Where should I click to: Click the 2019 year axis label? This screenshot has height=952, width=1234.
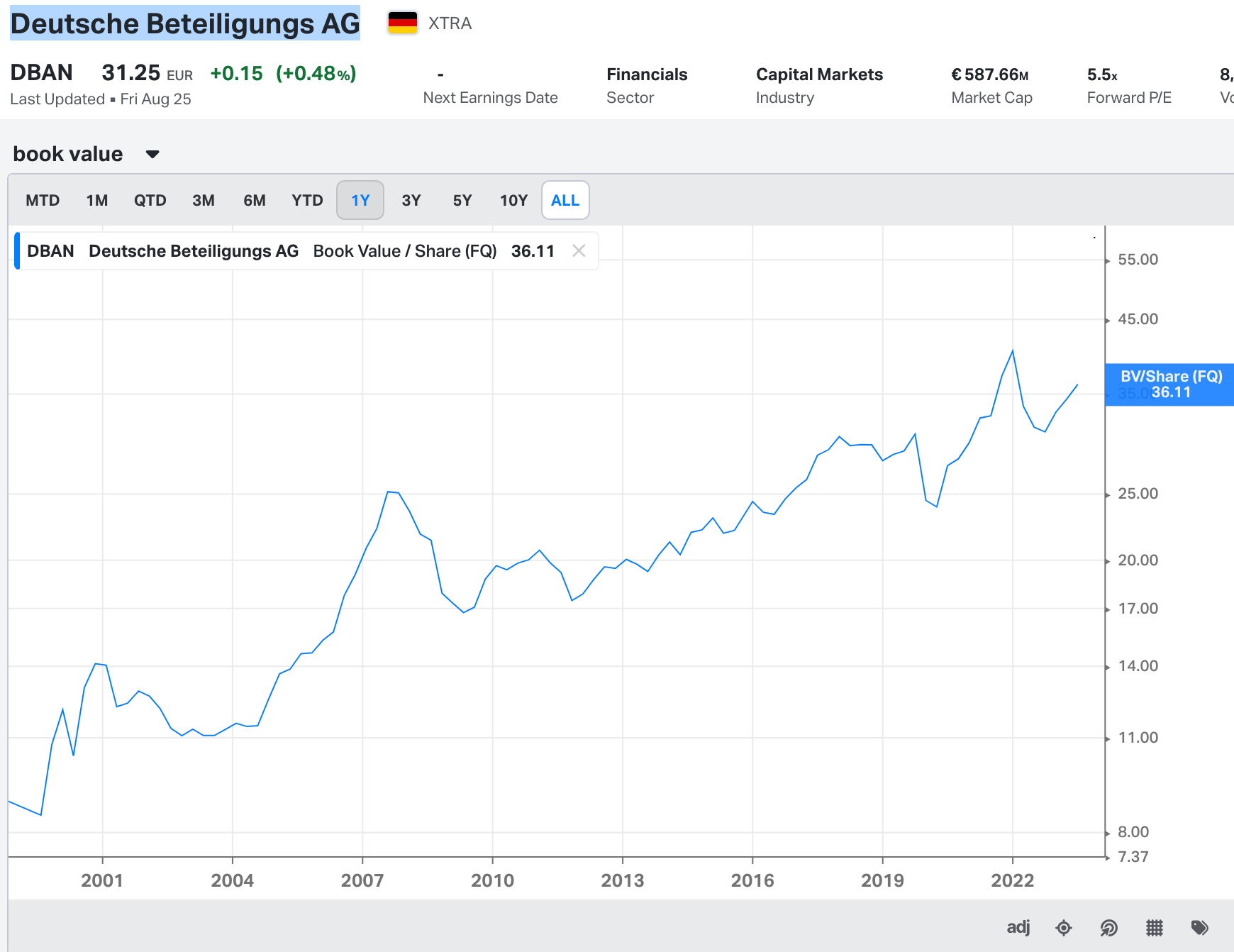882,880
